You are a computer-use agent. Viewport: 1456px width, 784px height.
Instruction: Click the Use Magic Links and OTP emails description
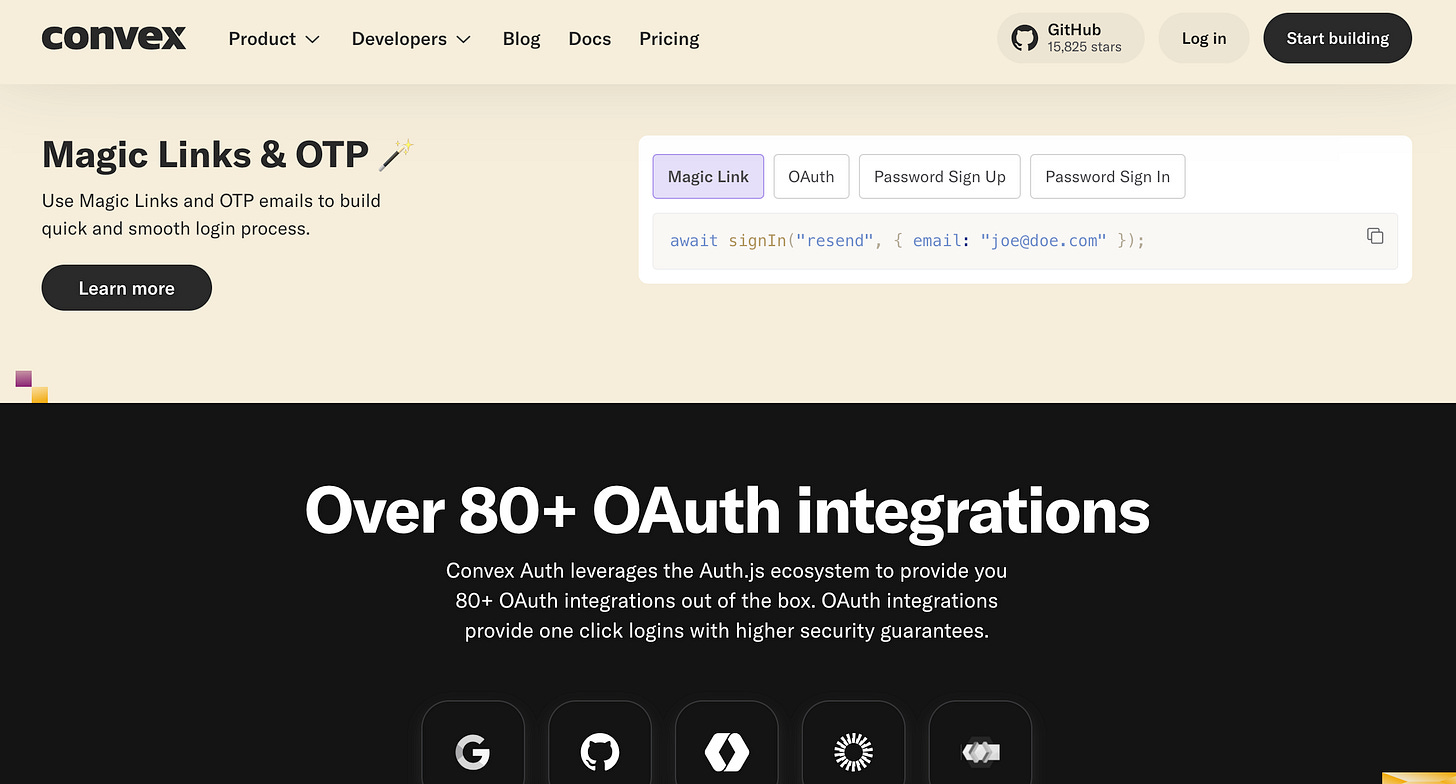point(211,214)
